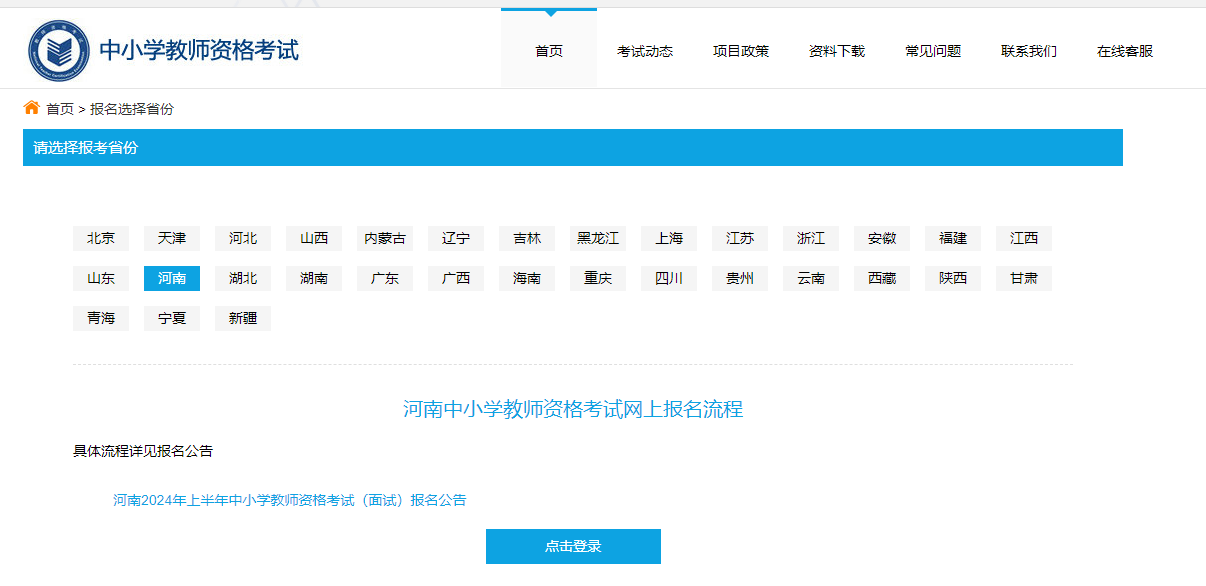Click the 报名选择省份 breadcrumb text
This screenshot has width=1206, height=586.
click(132, 109)
